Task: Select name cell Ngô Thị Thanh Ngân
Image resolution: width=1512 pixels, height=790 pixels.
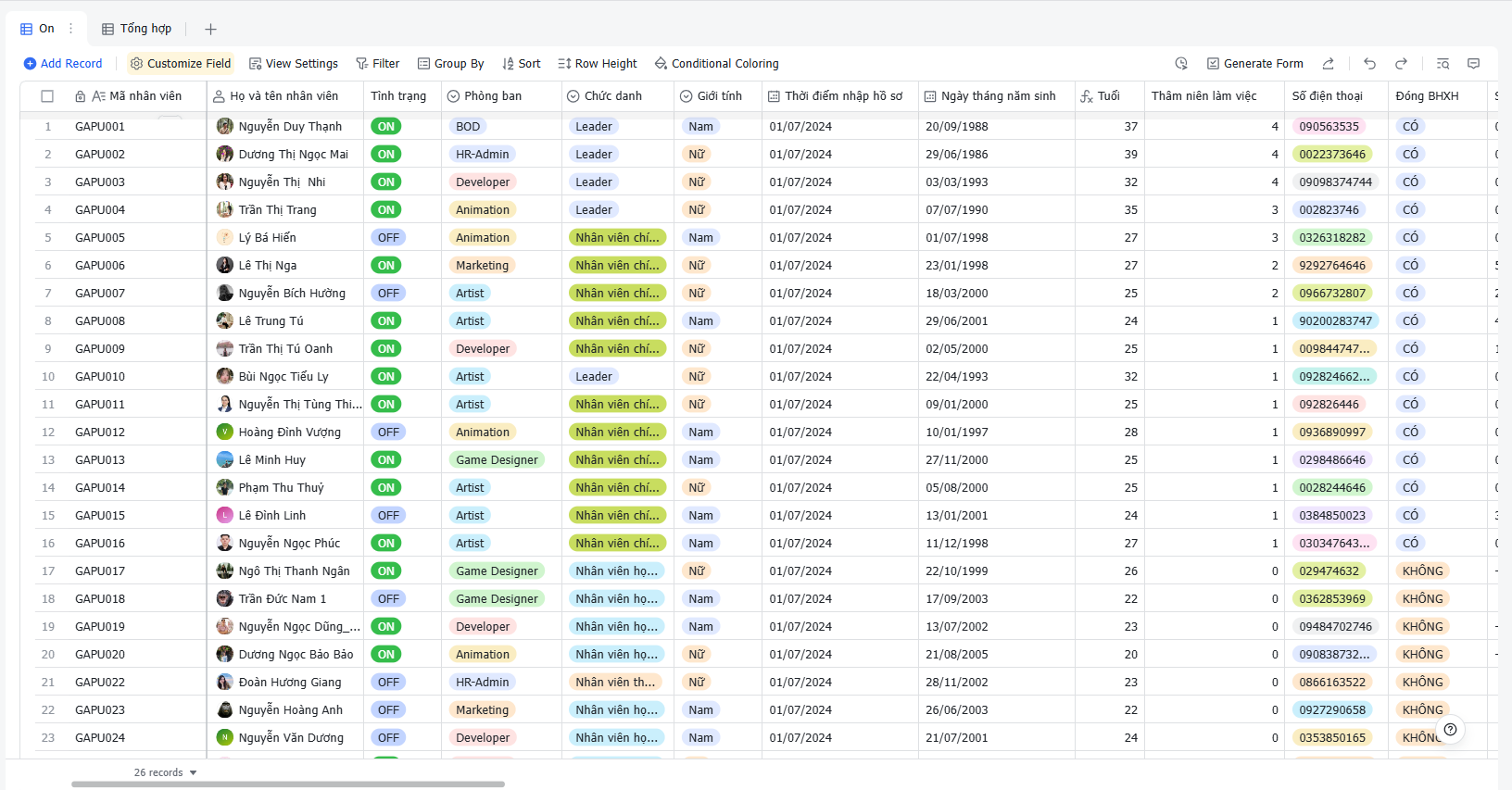Action: [285, 571]
